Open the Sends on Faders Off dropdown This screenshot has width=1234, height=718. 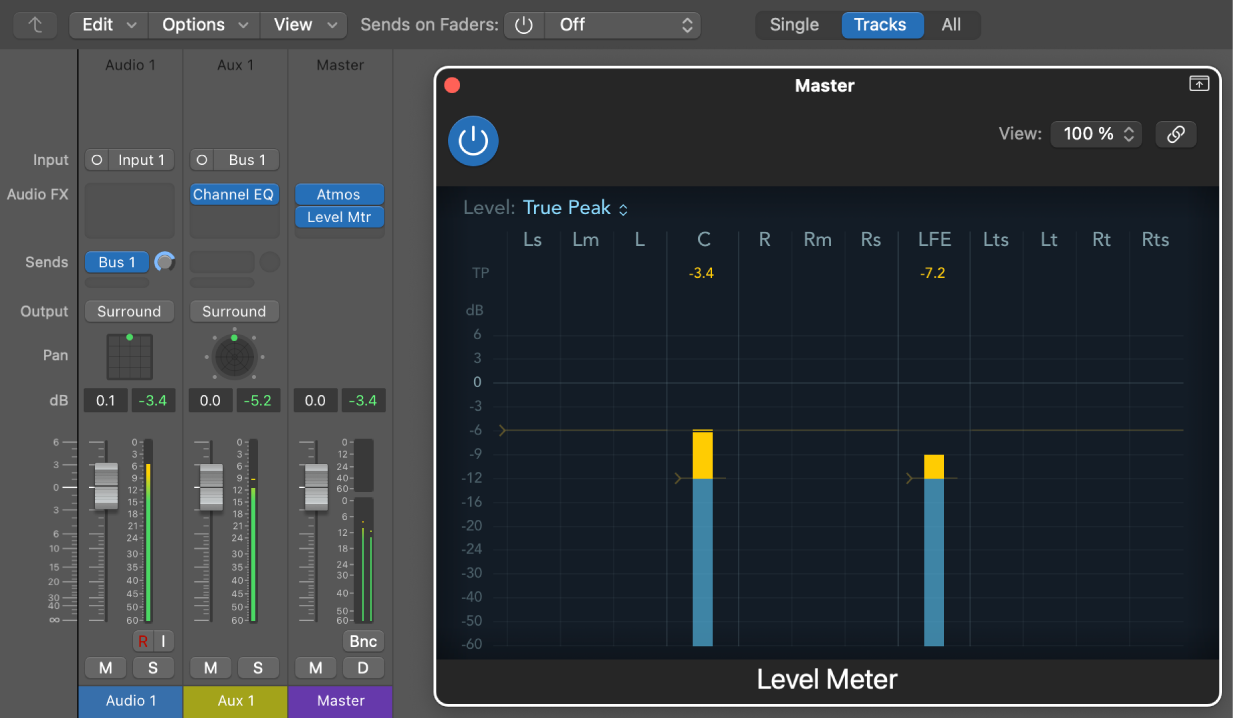[622, 25]
